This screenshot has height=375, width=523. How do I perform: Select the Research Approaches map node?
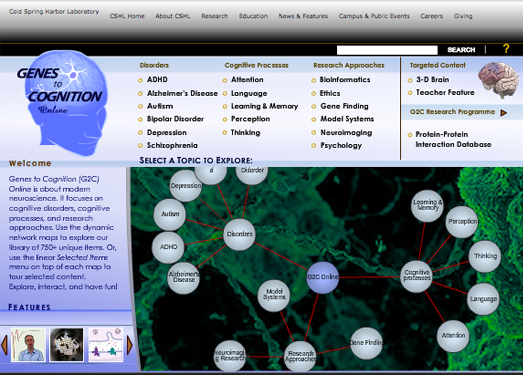pyautogui.click(x=300, y=356)
